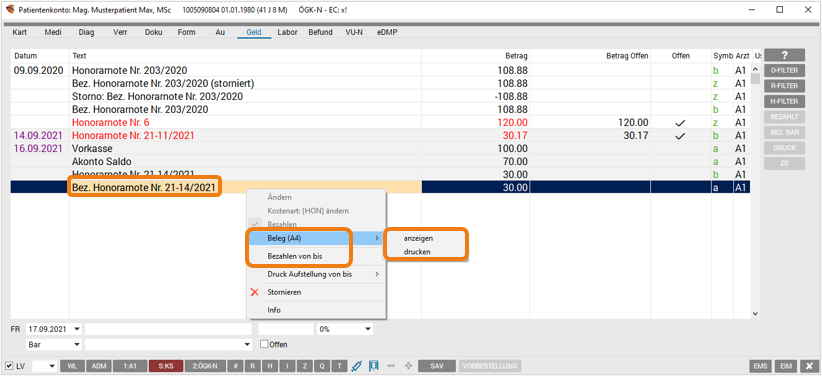Click the syringe icon in bottom toolbar

[357, 366]
